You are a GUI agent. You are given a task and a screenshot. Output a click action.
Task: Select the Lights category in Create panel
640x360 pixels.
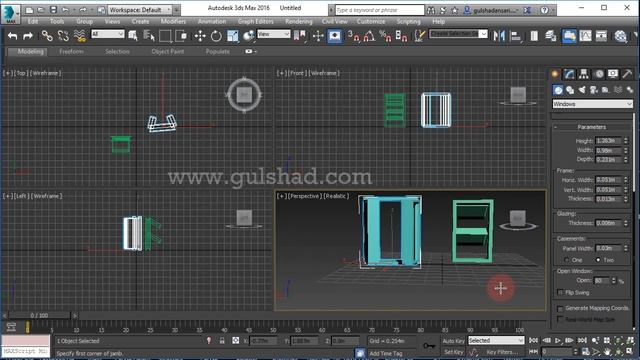(582, 90)
